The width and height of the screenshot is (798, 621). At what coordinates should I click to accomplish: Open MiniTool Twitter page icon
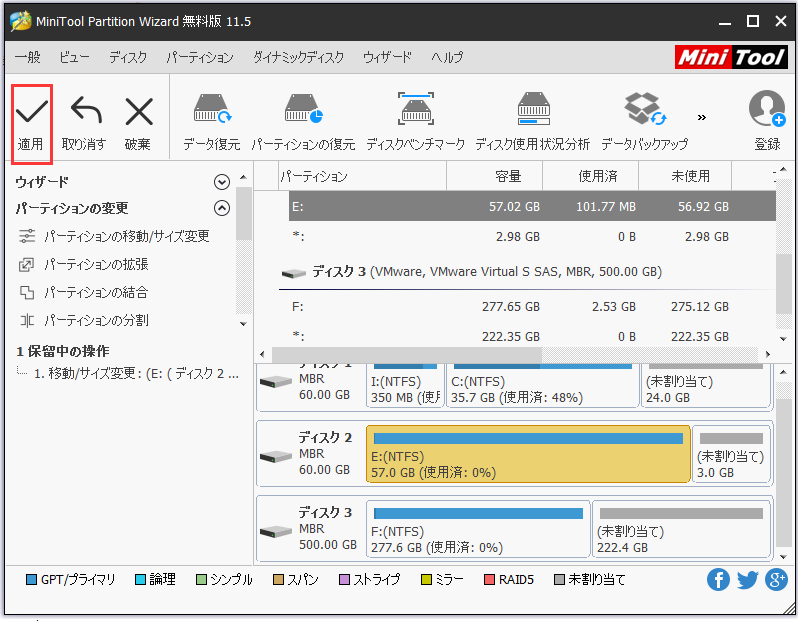747,579
